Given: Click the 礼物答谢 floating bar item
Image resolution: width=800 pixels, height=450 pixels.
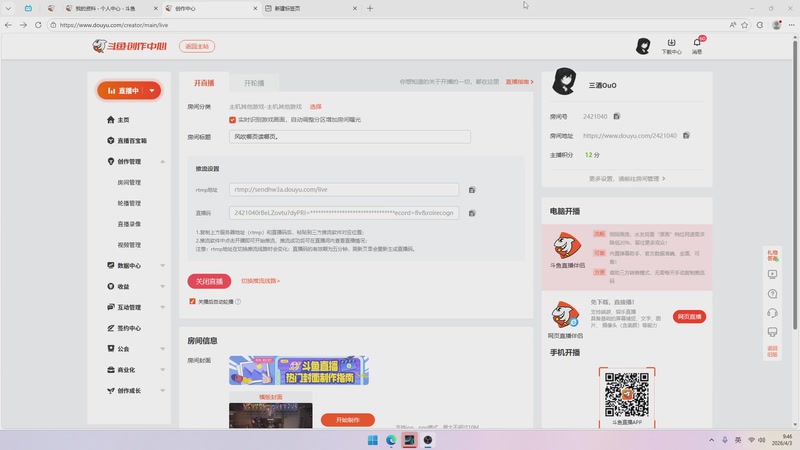Looking at the screenshot, I should 772,255.
